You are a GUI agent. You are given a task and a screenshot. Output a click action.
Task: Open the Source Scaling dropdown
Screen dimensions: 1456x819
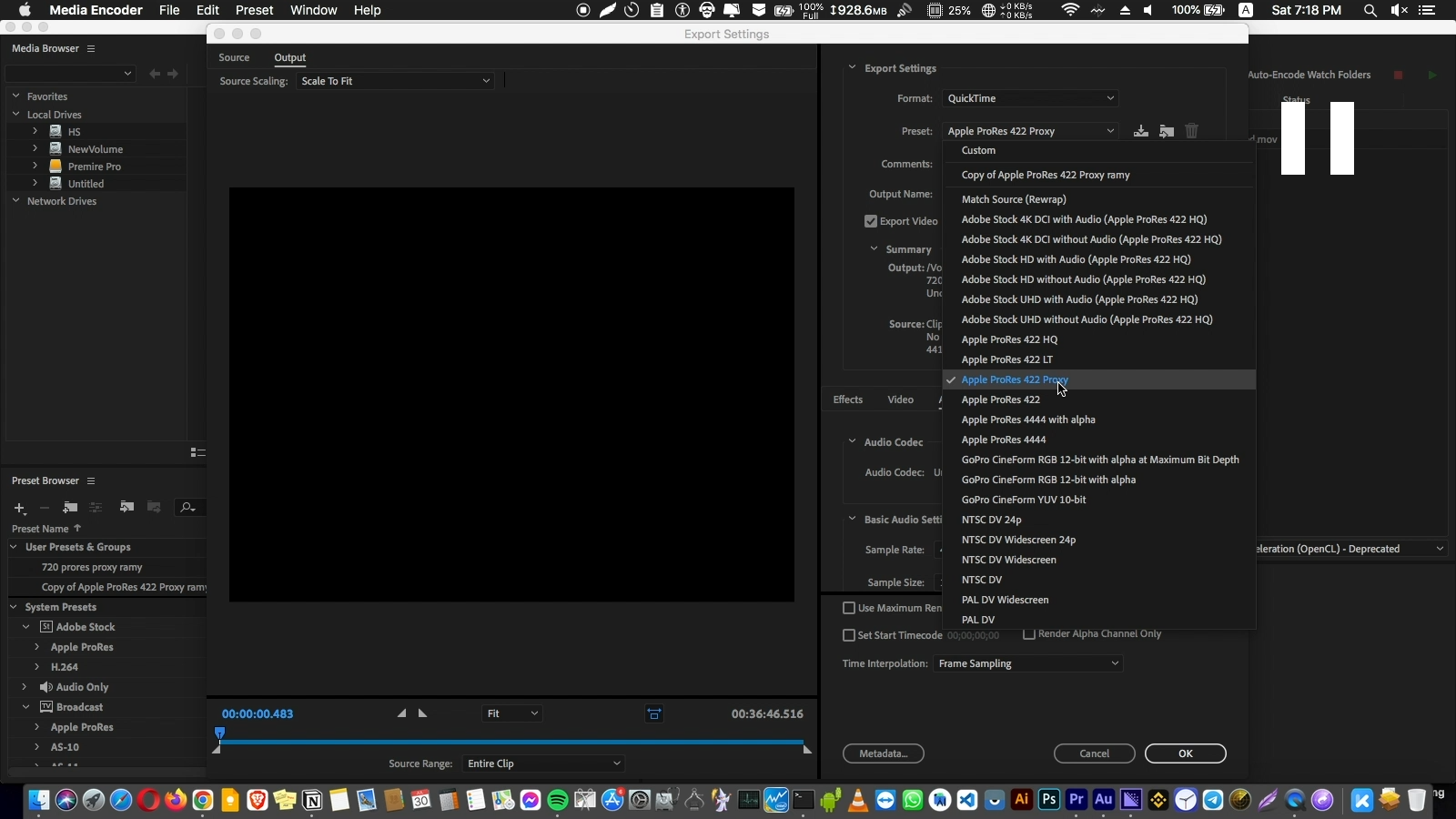click(395, 81)
